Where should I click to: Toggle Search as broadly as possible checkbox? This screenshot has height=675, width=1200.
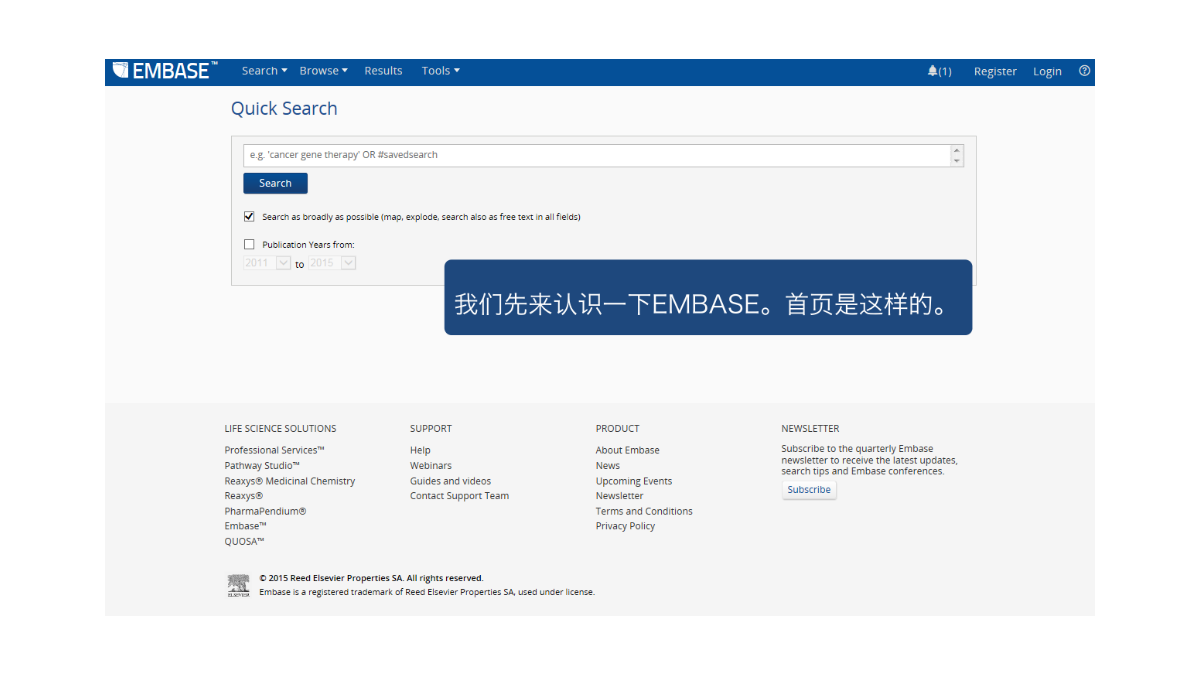(249, 216)
